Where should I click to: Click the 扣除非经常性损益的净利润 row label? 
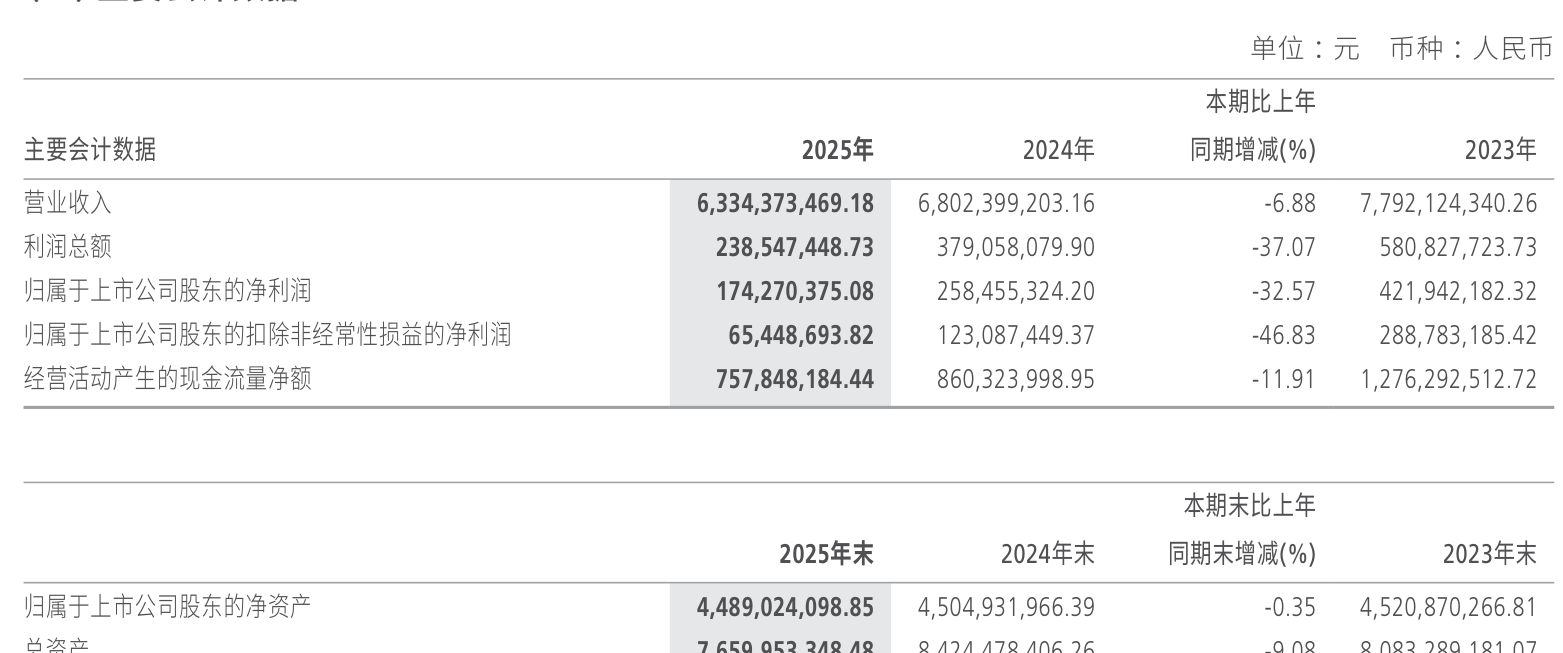point(267,335)
